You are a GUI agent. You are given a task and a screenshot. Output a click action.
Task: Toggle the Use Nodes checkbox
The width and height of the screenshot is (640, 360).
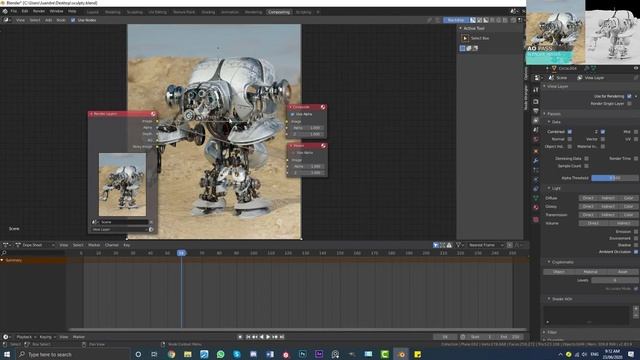tap(73, 20)
